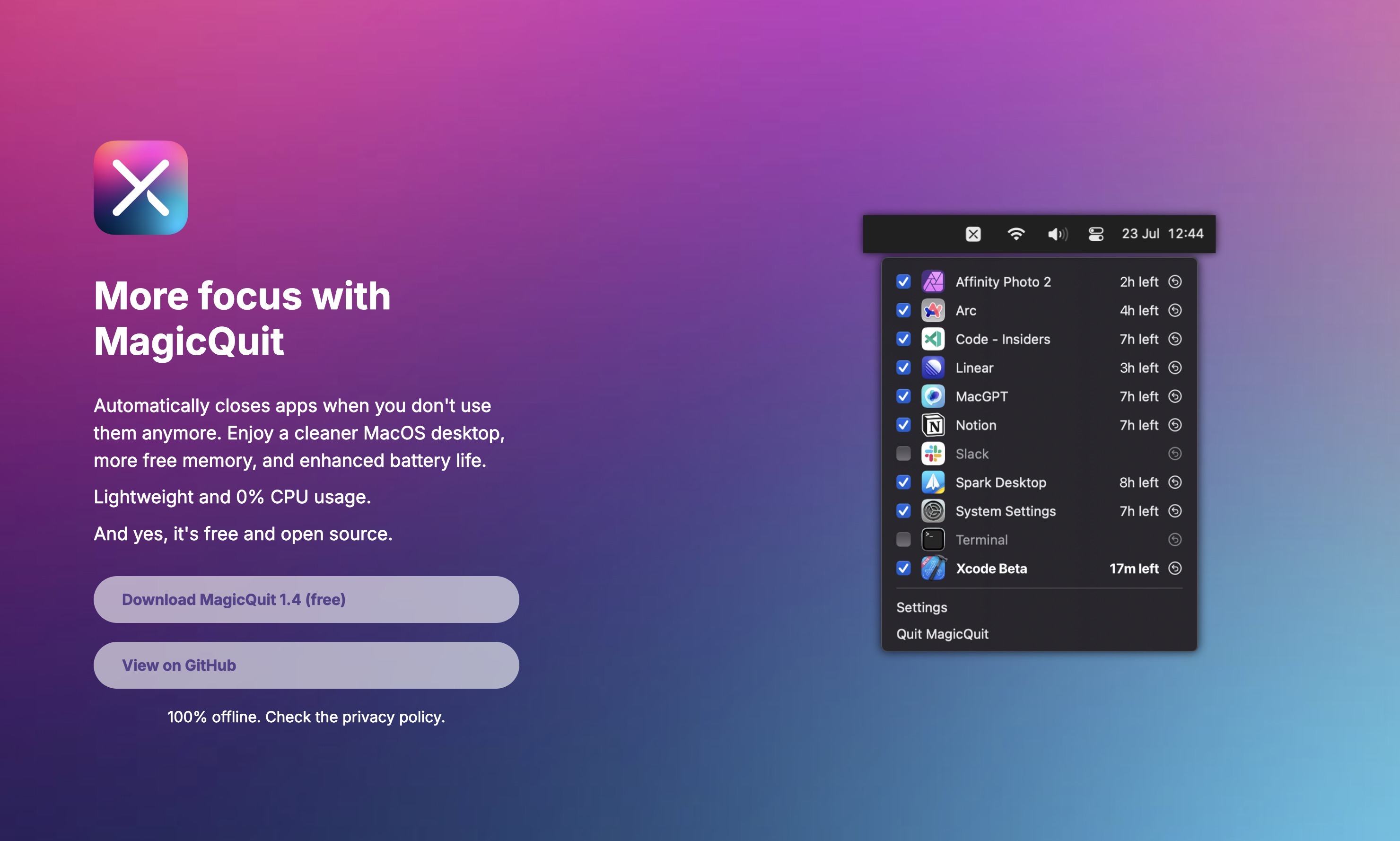Click the 3h left label

(x=1139, y=368)
